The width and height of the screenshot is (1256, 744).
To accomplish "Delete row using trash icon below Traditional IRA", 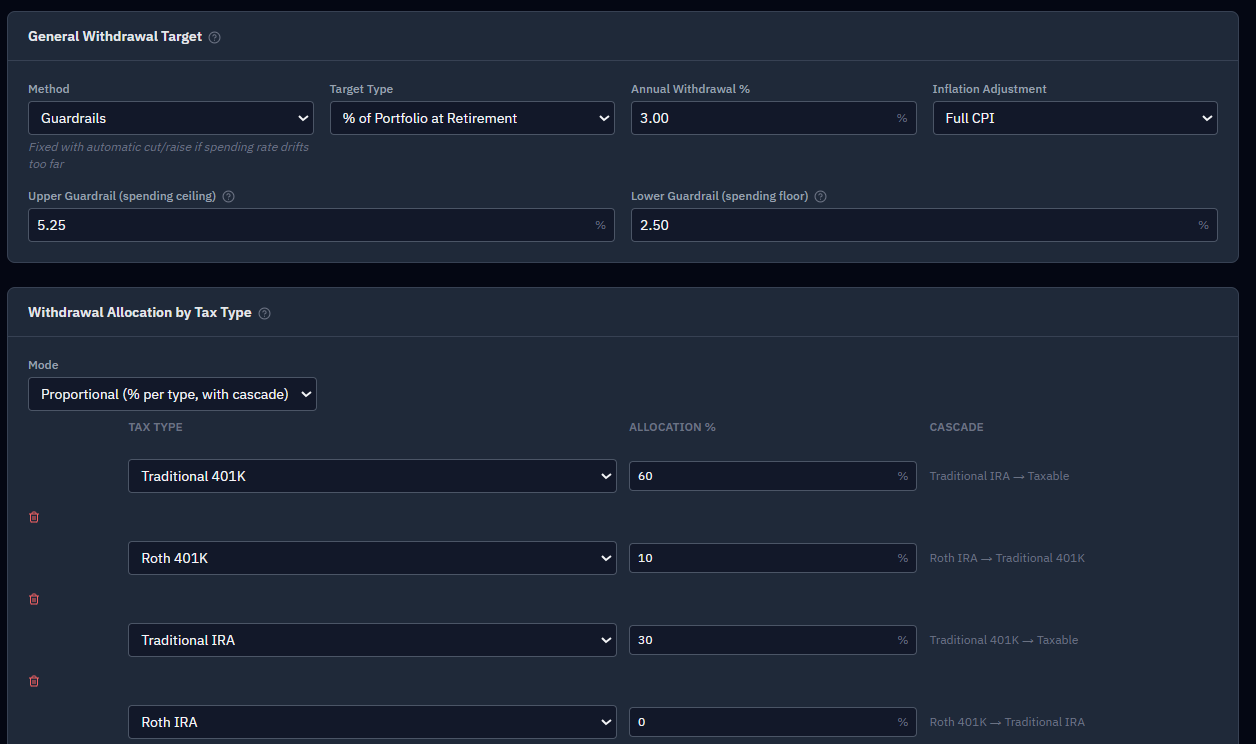I will tap(34, 681).
